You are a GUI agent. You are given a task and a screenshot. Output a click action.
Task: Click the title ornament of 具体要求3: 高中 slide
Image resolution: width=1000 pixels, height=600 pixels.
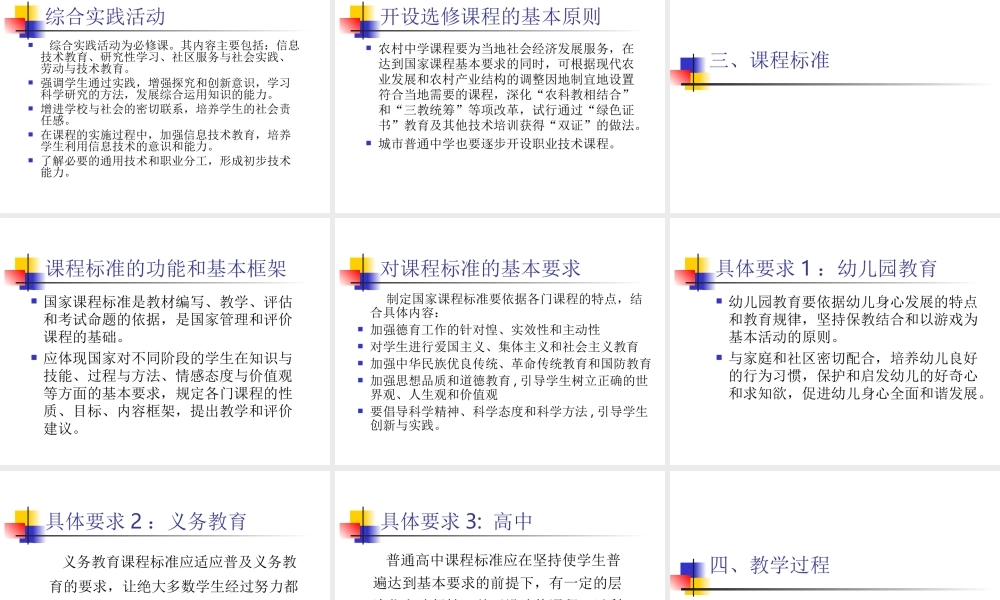tap(355, 522)
